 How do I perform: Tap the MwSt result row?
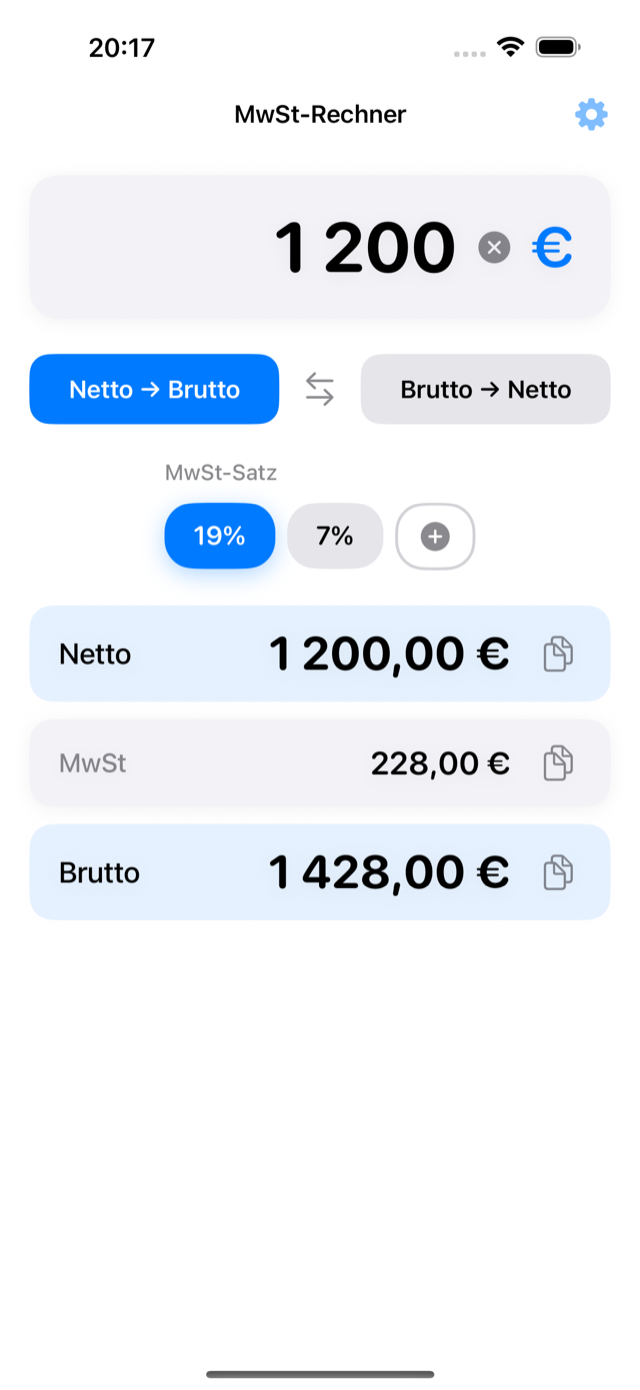click(320, 763)
